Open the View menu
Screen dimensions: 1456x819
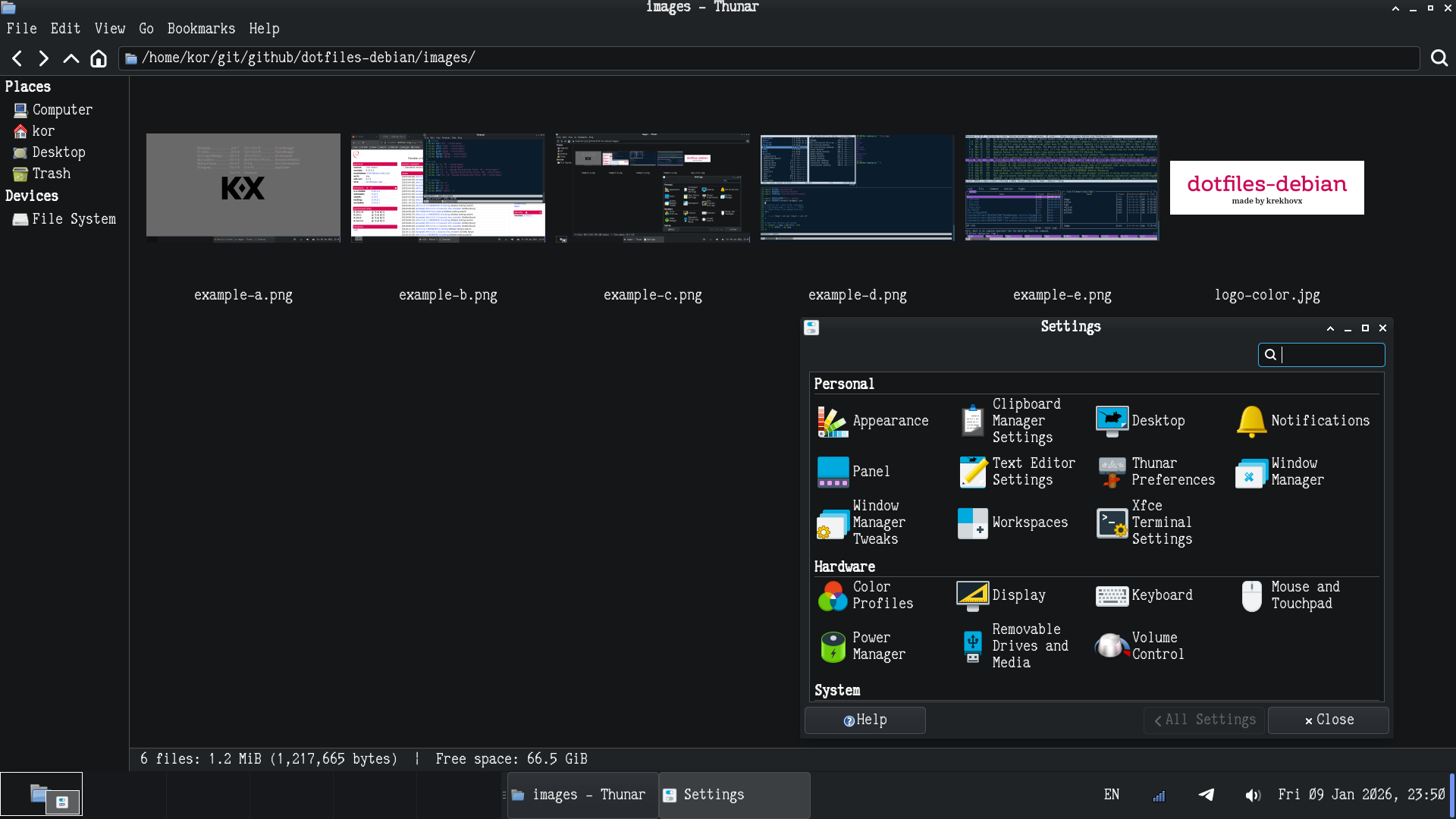coord(110,28)
